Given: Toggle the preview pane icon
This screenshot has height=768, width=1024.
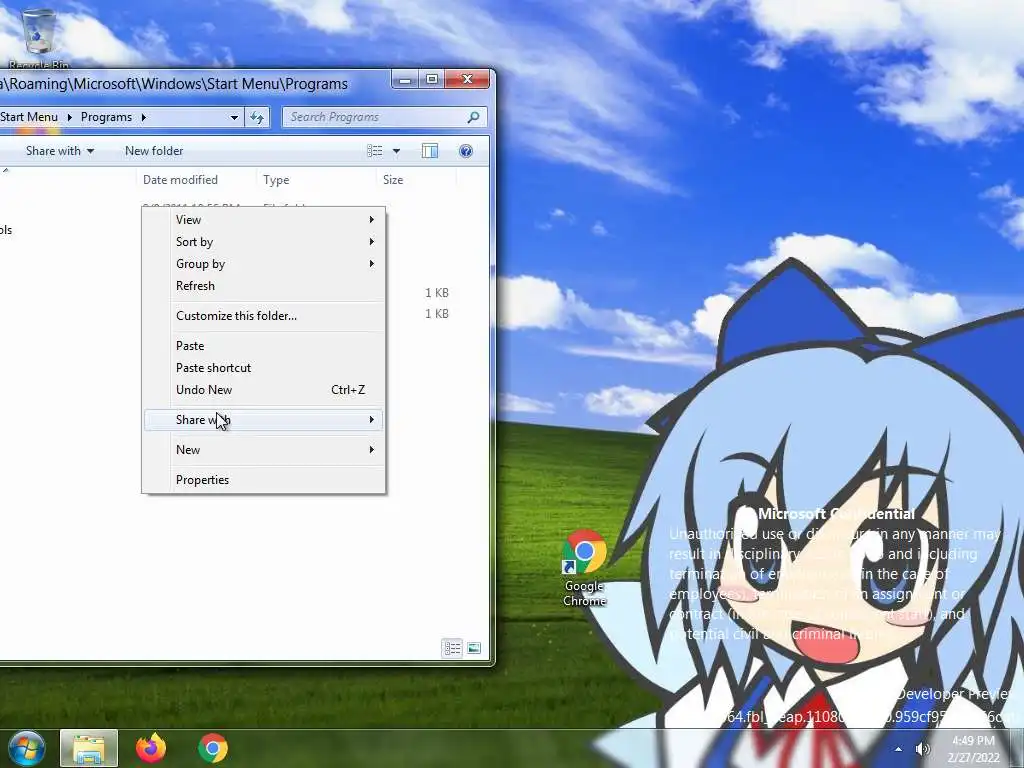Looking at the screenshot, I should pyautogui.click(x=430, y=151).
